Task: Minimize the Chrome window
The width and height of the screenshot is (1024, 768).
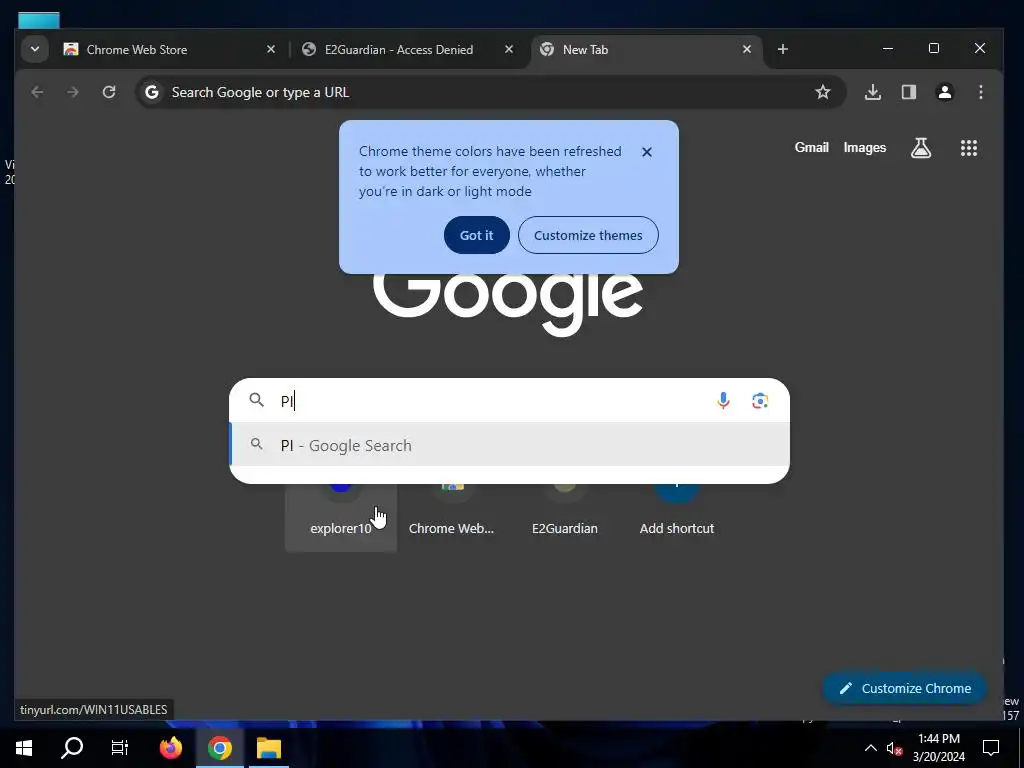Action: (888, 48)
